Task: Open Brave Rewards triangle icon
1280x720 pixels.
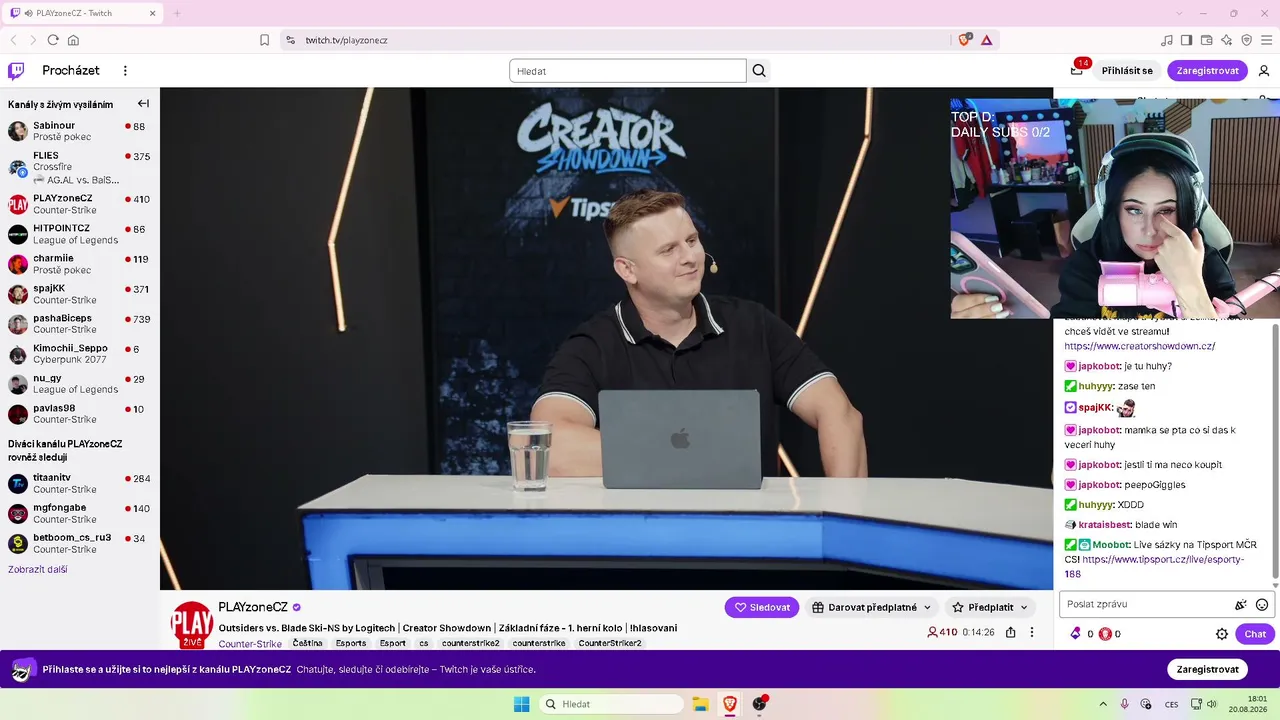Action: coord(986,40)
